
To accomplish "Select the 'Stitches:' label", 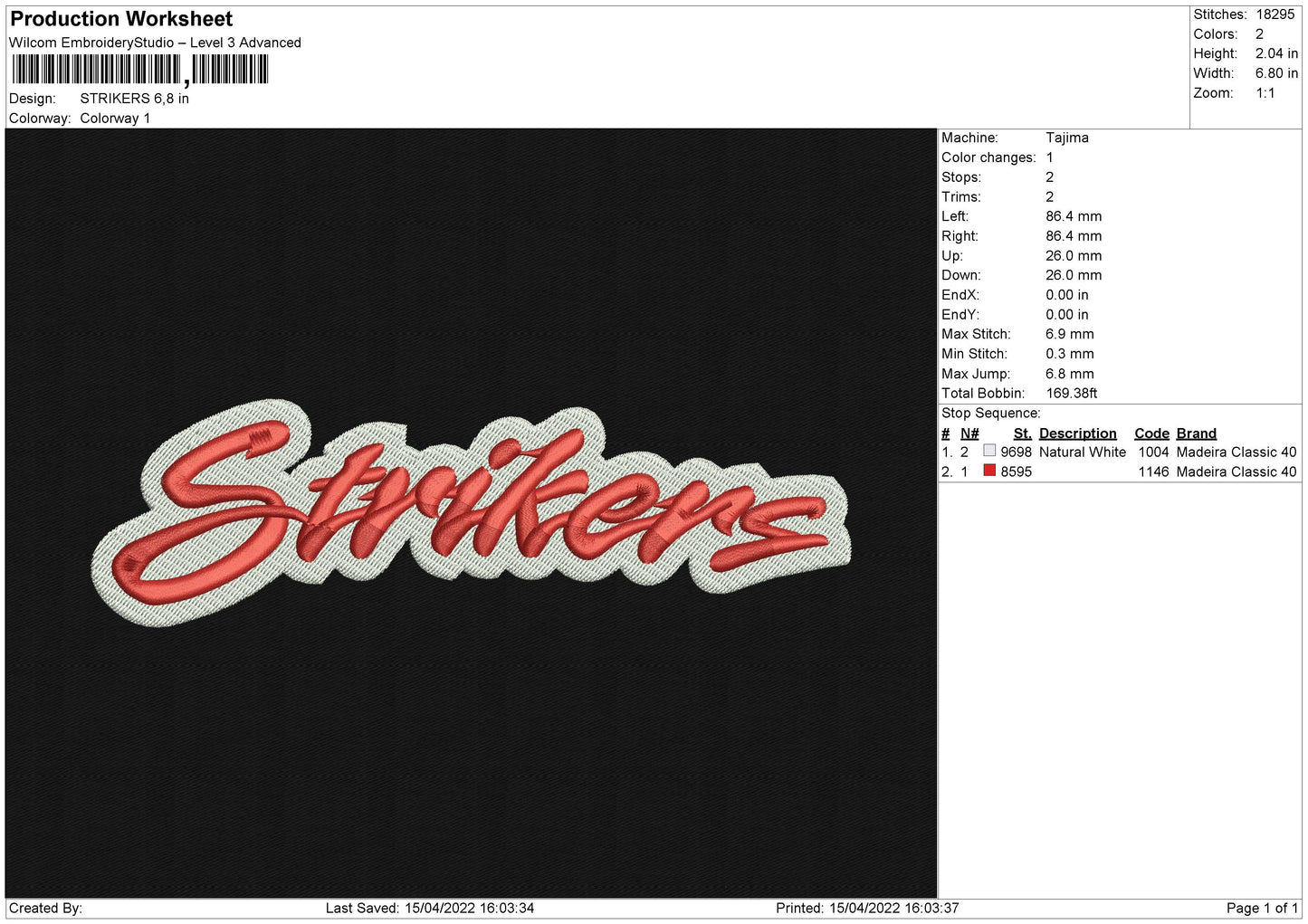I will (1219, 14).
